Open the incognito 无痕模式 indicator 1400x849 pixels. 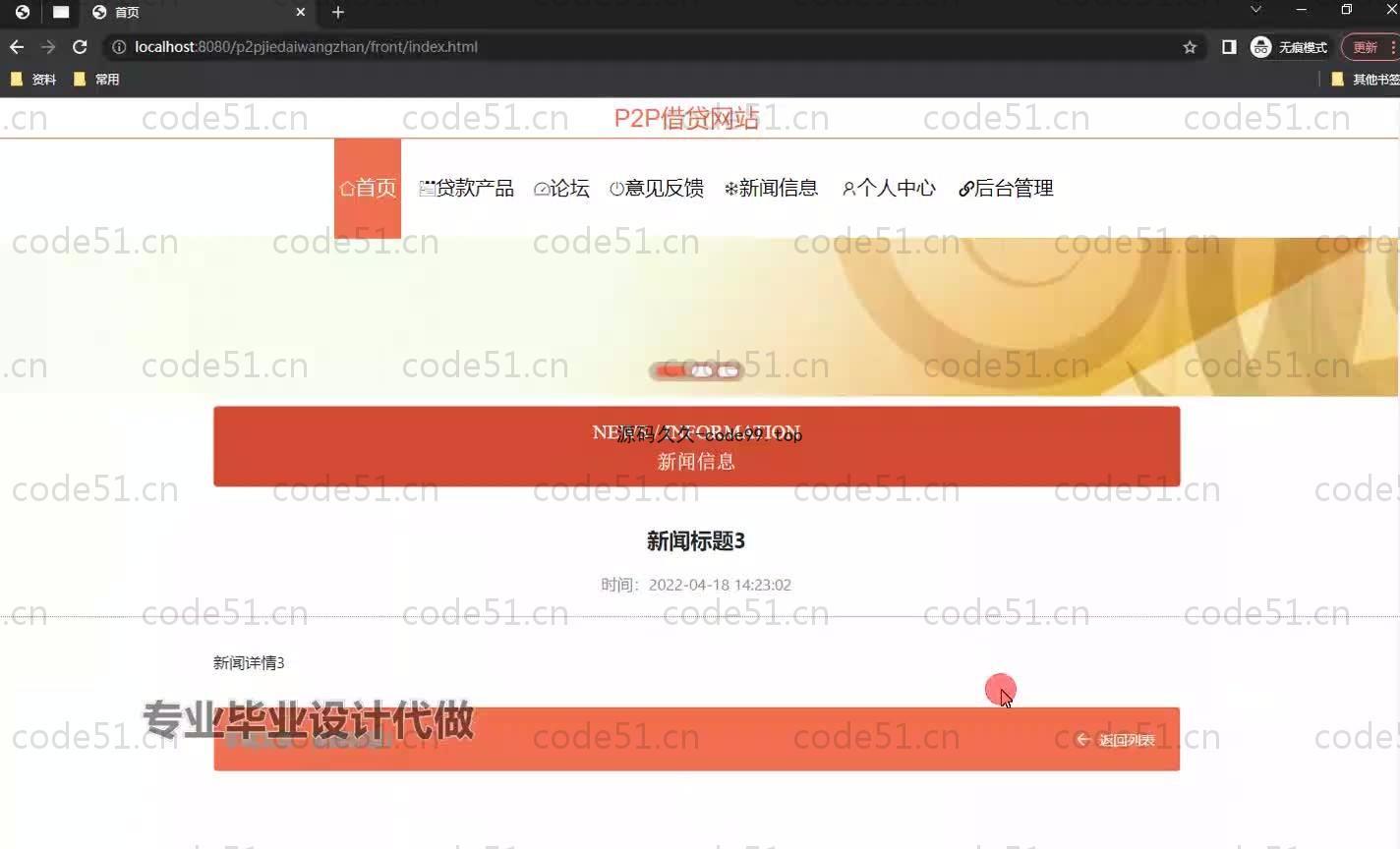coord(1289,47)
